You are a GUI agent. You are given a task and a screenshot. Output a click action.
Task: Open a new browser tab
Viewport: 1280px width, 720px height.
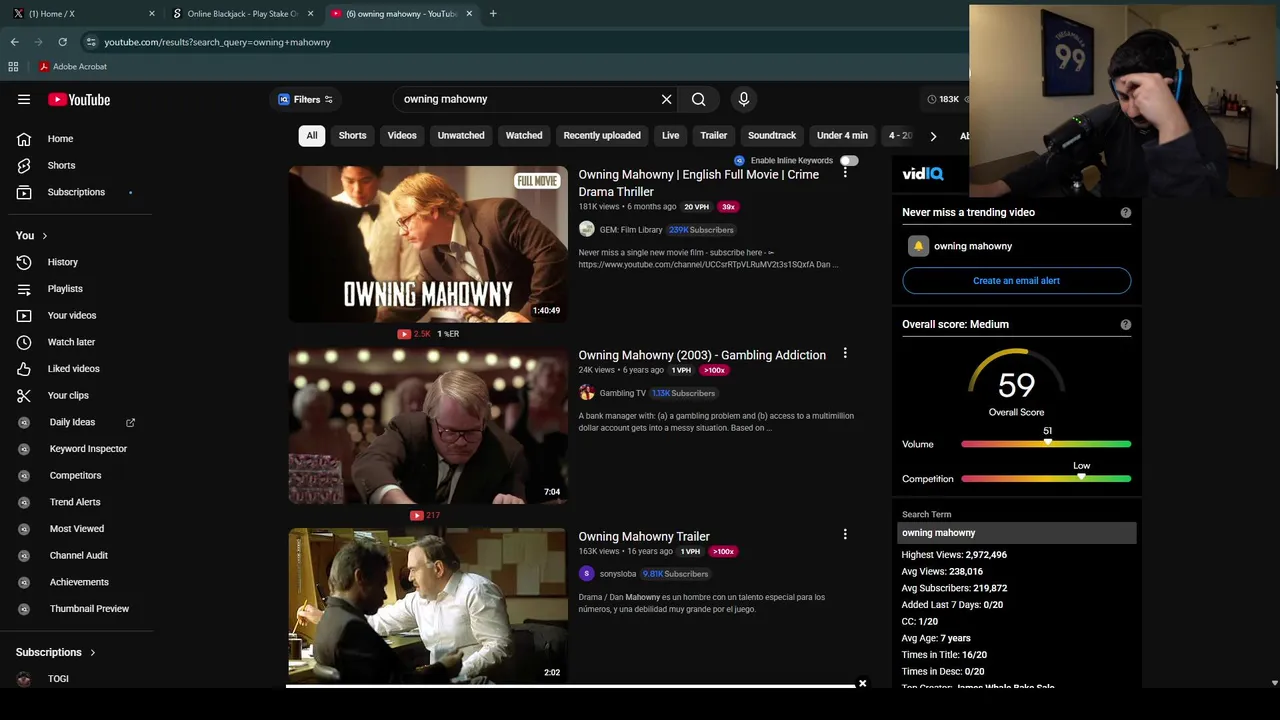pos(493,14)
